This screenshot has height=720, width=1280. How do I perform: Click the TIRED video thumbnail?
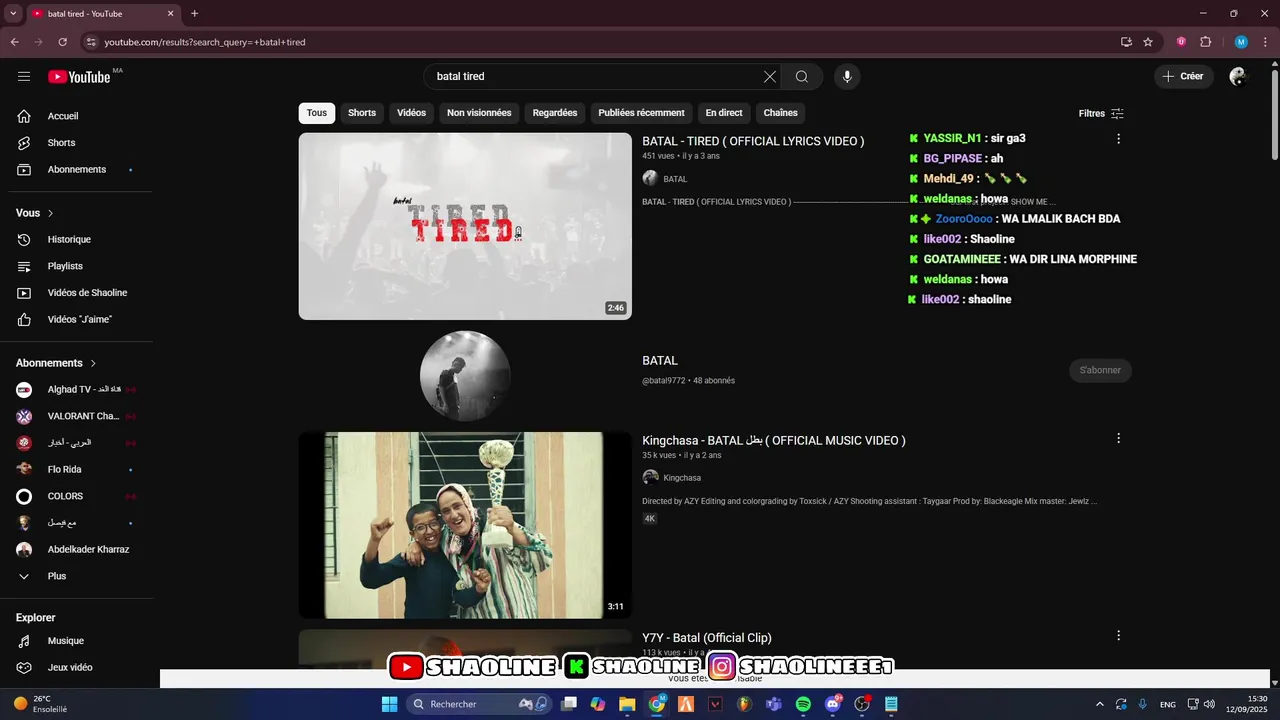click(x=465, y=226)
